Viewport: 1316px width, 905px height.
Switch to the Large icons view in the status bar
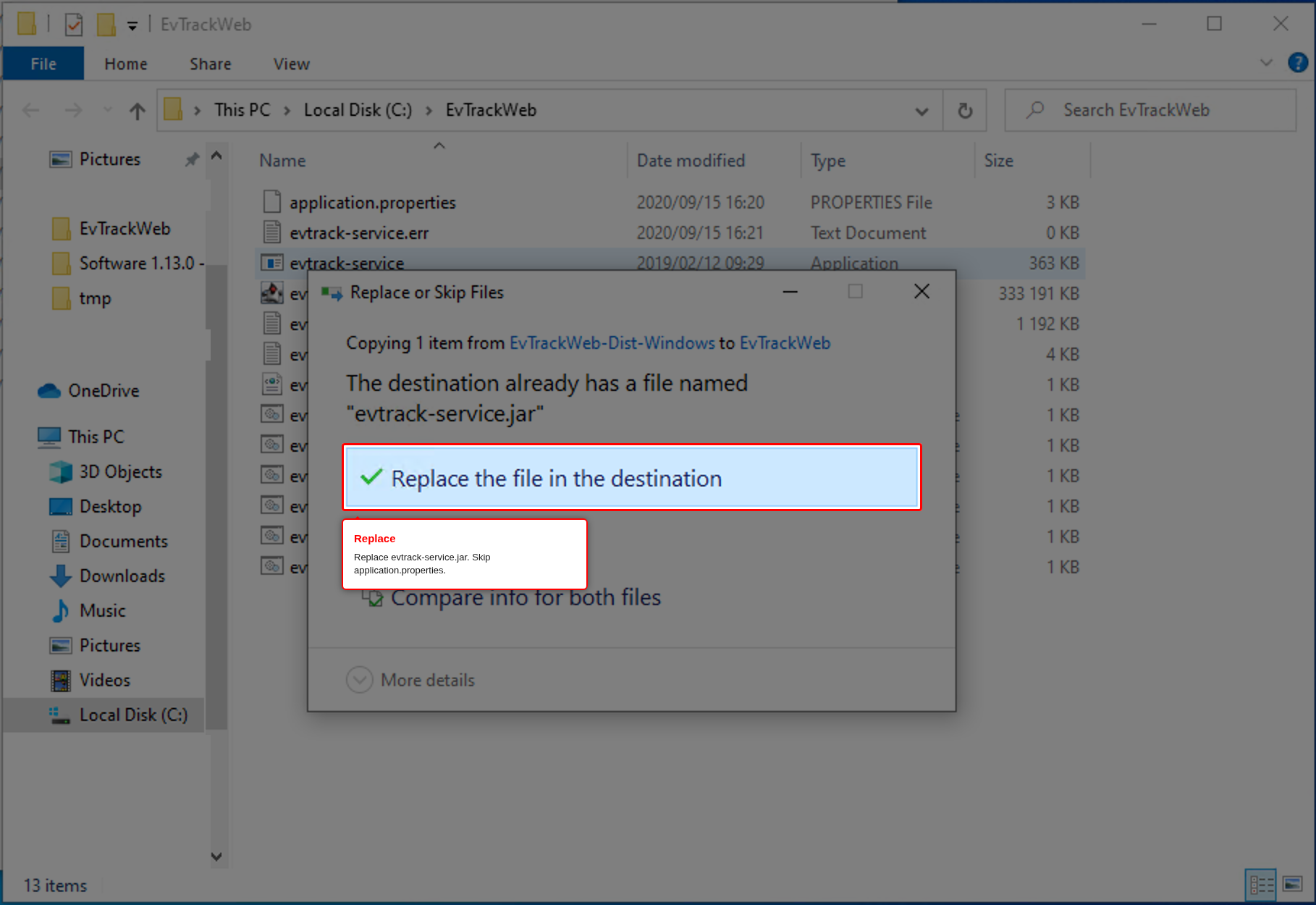click(x=1293, y=885)
